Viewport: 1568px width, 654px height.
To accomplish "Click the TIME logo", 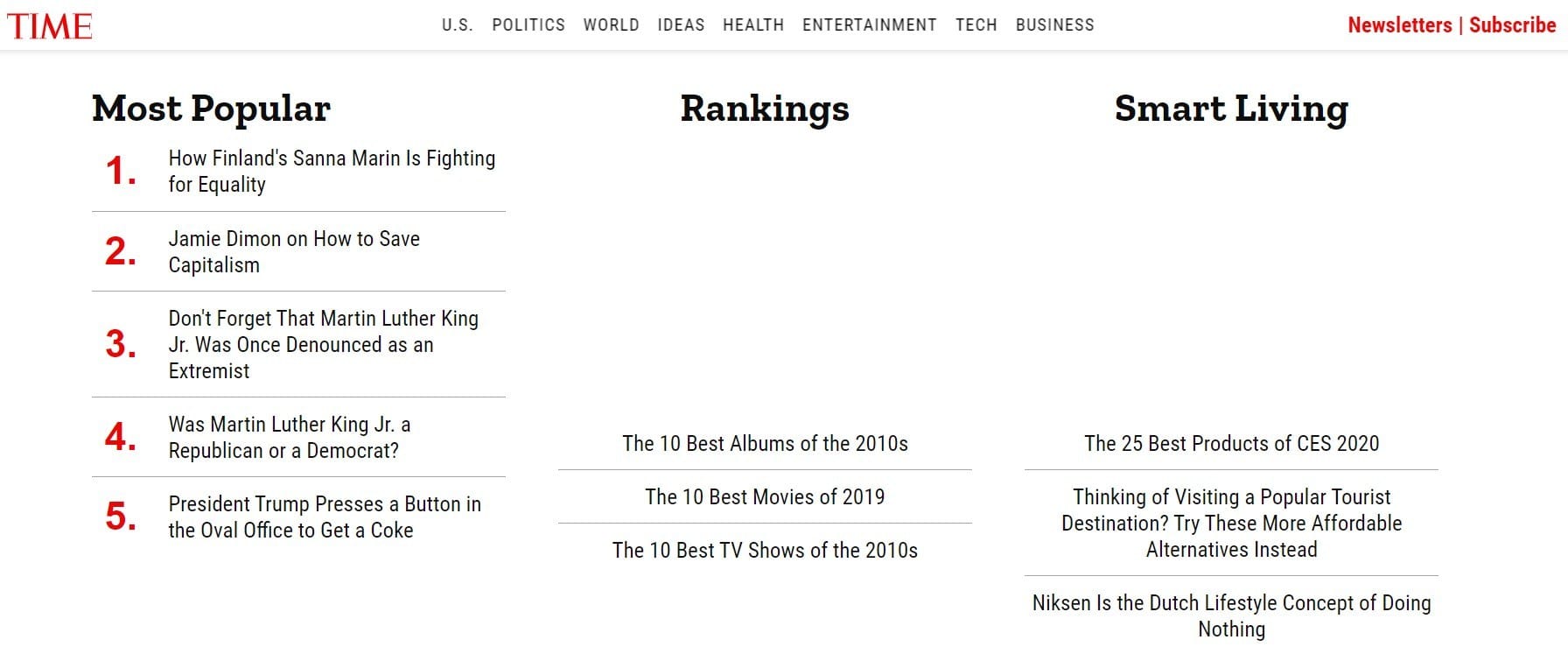I will [x=50, y=25].
